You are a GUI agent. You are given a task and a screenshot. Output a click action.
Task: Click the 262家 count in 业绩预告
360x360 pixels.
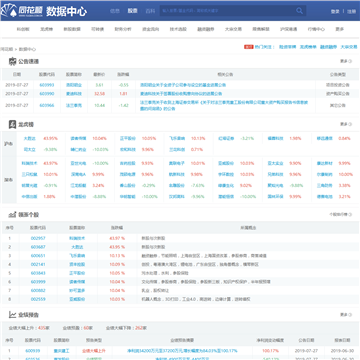[x=141, y=328]
